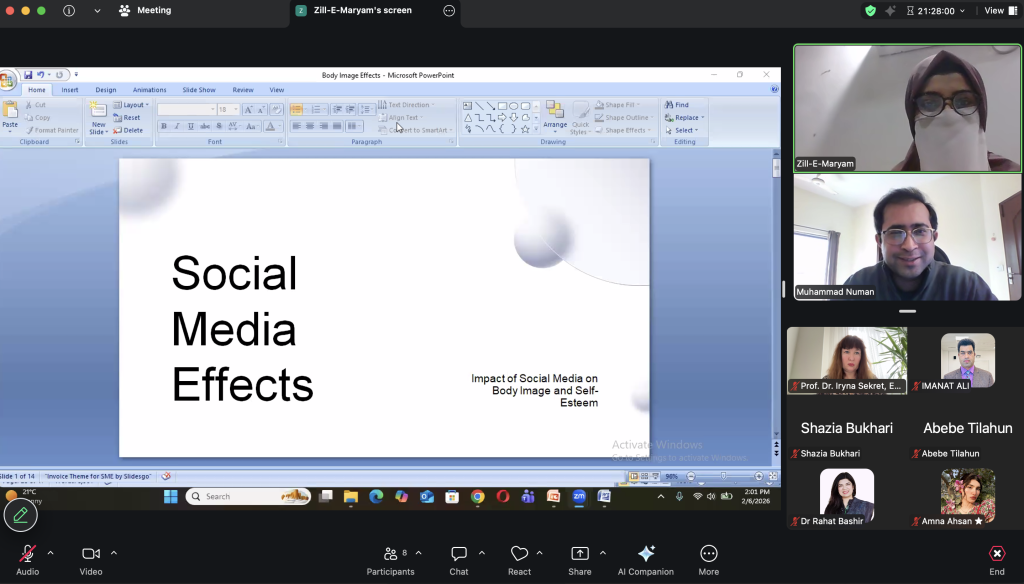1024x584 pixels.
Task: Click the Find button in Editing group
Action: pyautogui.click(x=677, y=105)
